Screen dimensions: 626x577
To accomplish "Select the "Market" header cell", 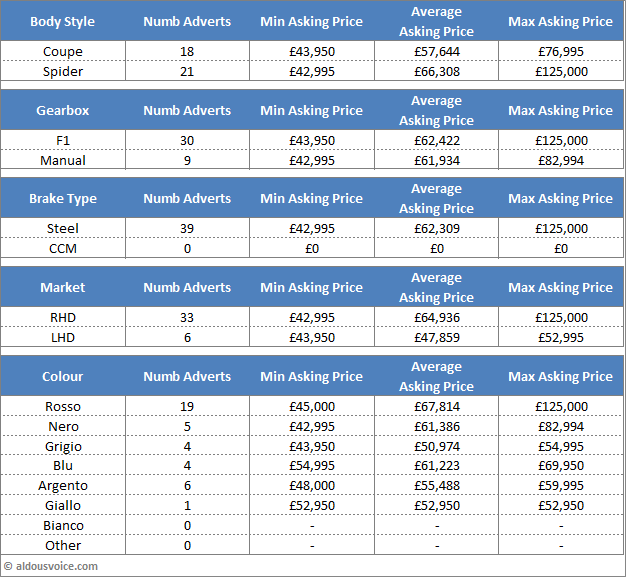I will click(63, 287).
